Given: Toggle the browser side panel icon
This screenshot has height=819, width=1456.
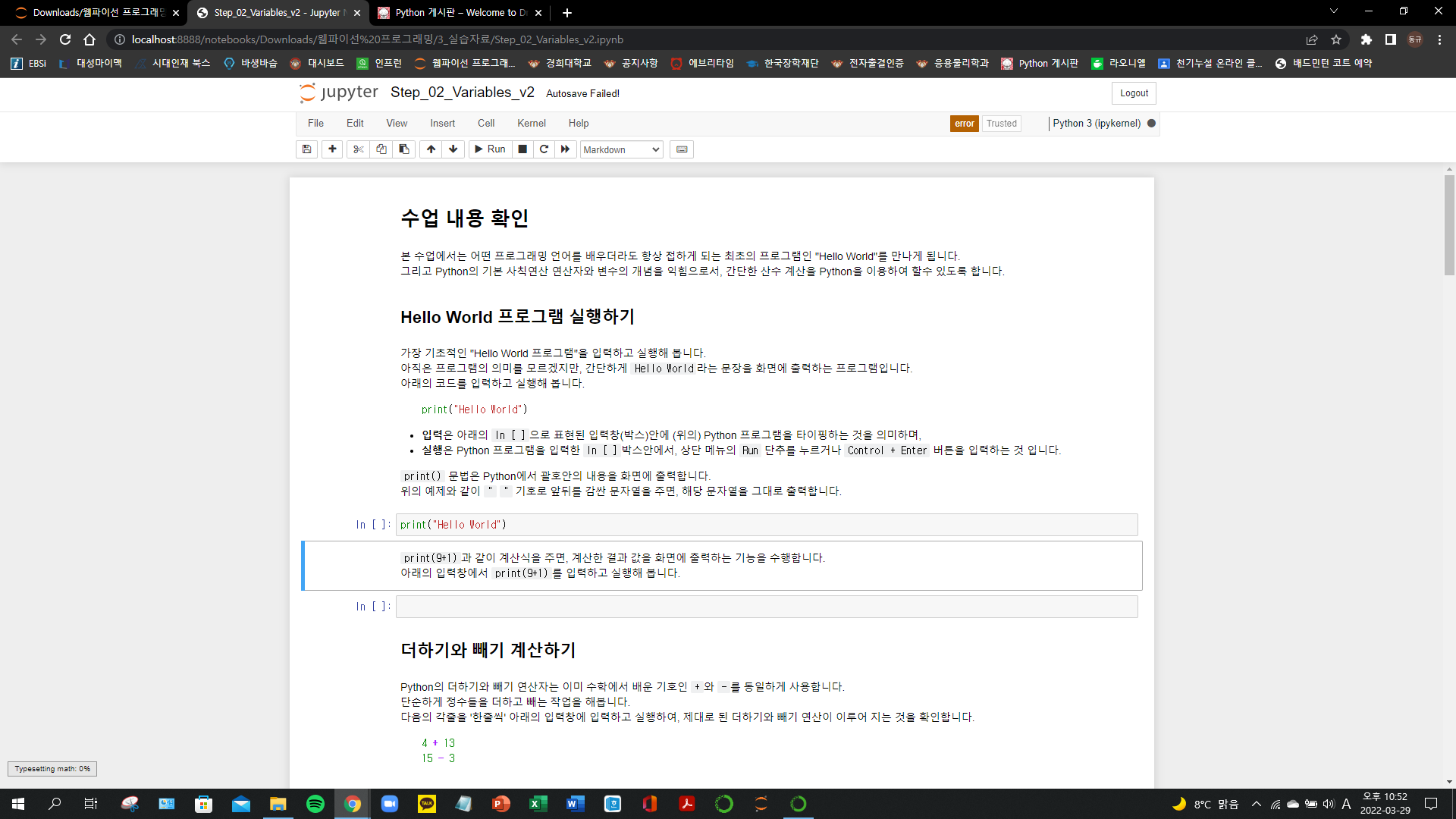Looking at the screenshot, I should (x=1391, y=39).
